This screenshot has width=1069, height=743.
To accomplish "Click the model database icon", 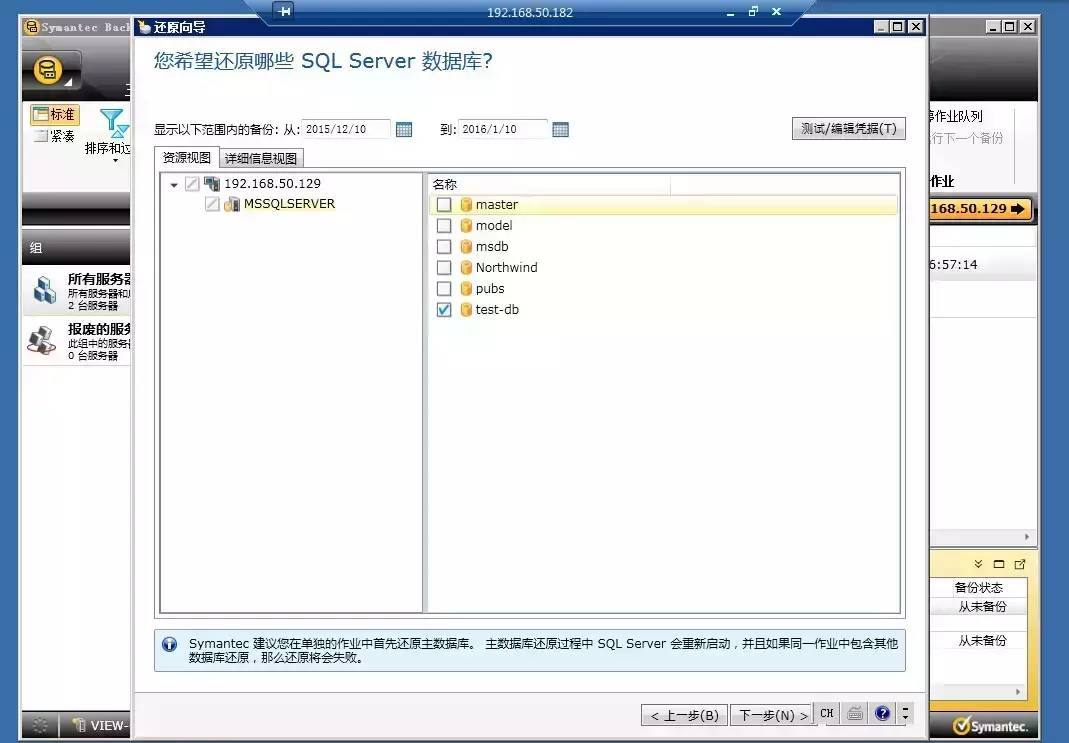I will pyautogui.click(x=466, y=226).
